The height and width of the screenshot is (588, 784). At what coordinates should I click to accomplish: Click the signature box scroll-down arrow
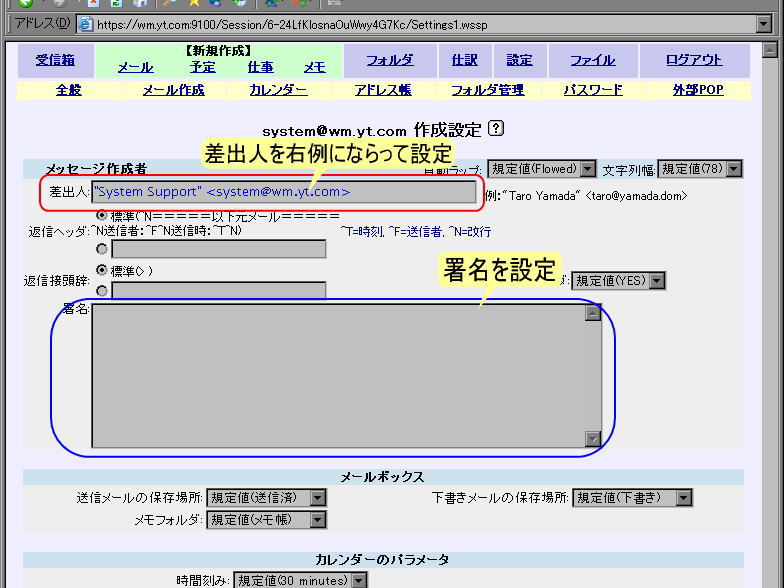pyautogui.click(x=592, y=438)
